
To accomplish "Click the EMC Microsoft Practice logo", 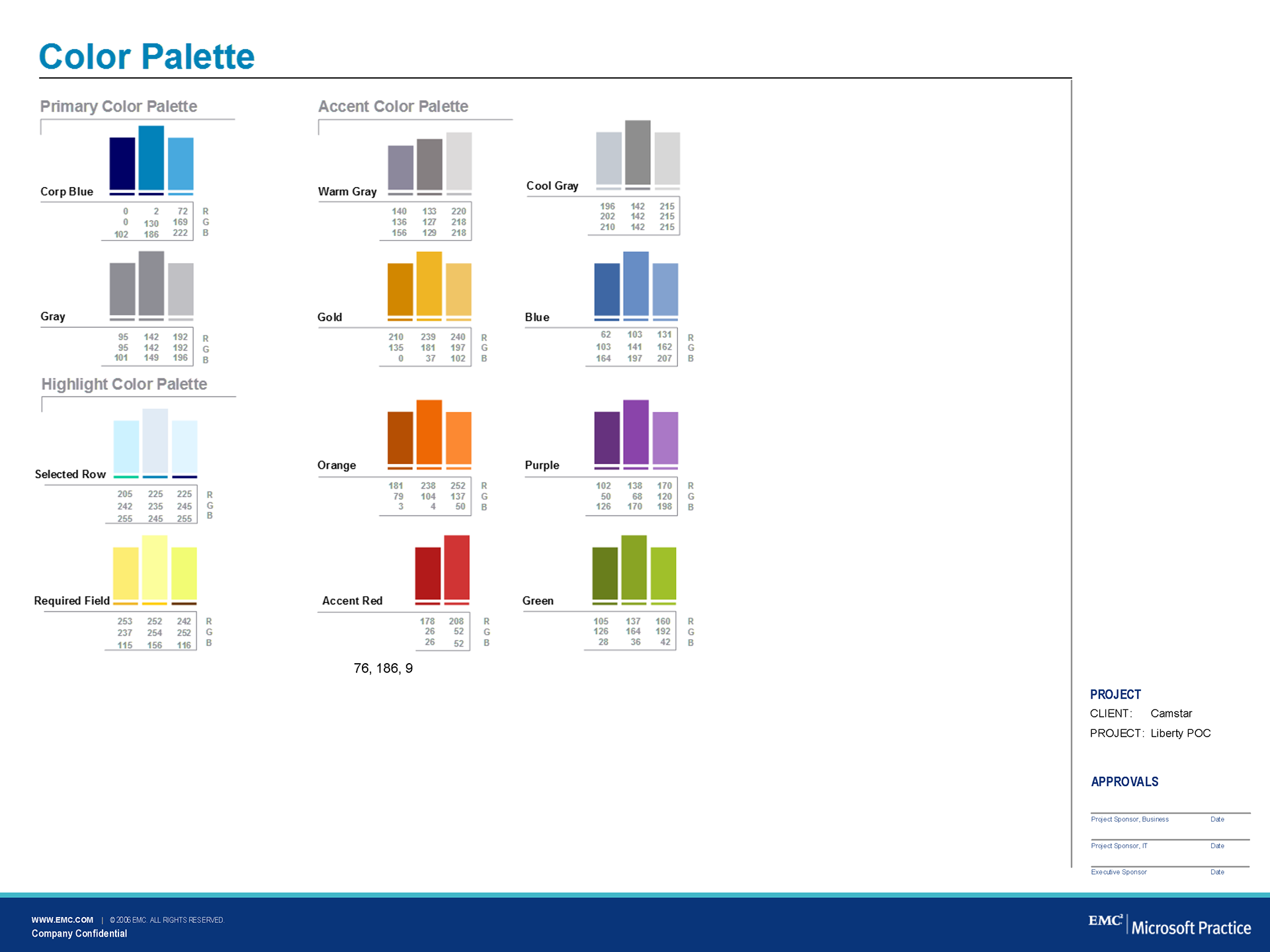I will point(1169,924).
